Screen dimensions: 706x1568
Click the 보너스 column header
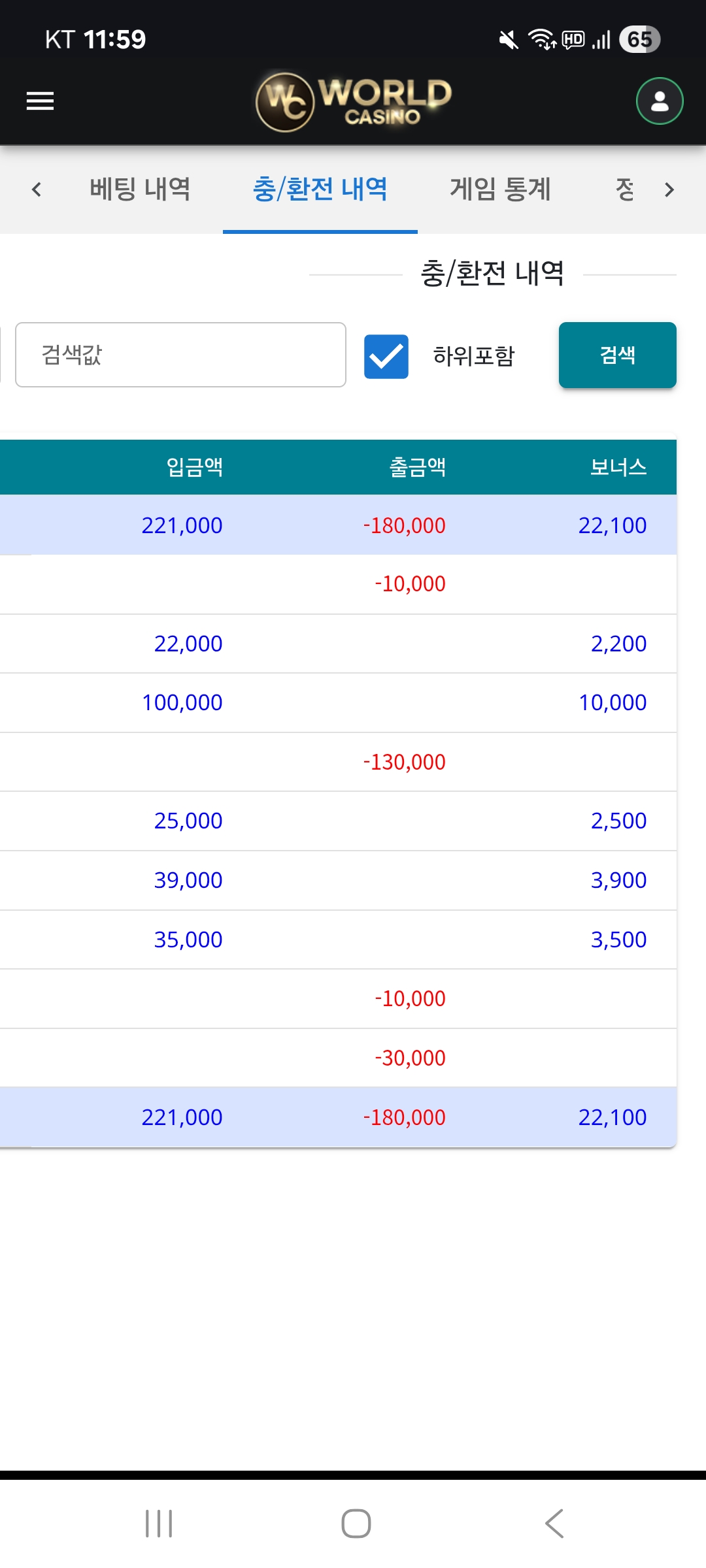[x=618, y=467]
